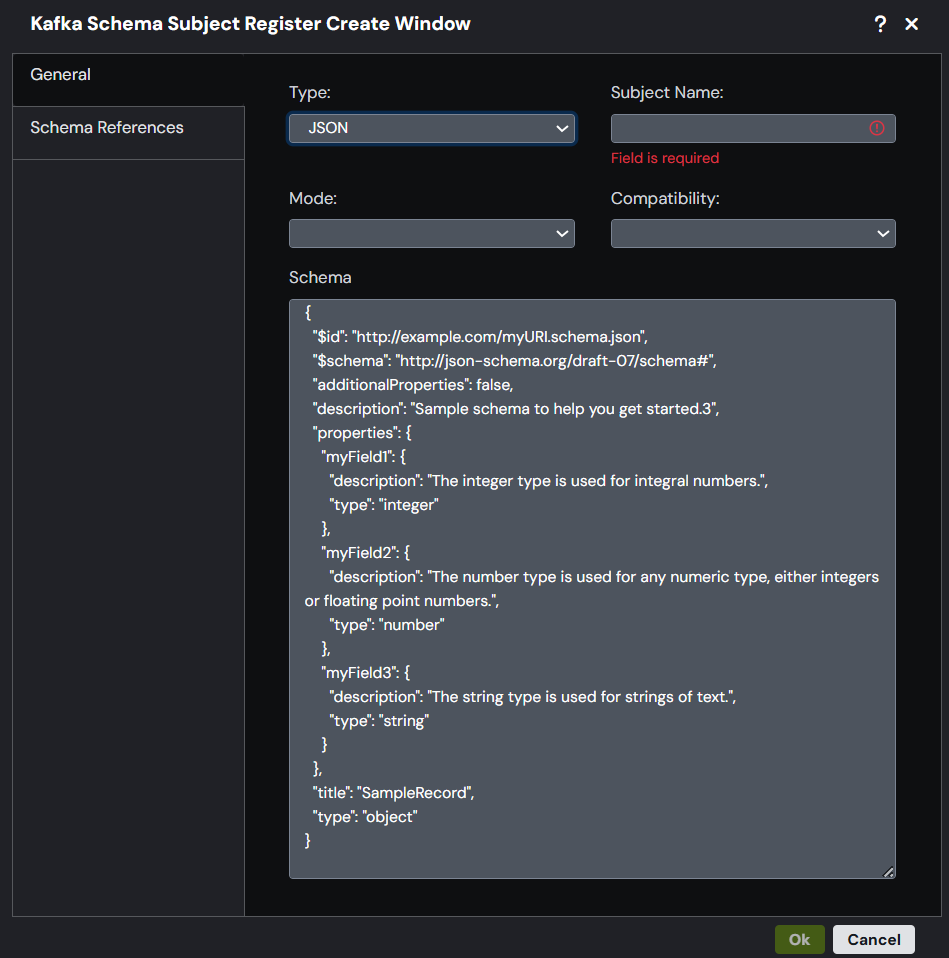Viewport: 949px width, 958px height.
Task: Click the Type: field label
Action: [310, 92]
